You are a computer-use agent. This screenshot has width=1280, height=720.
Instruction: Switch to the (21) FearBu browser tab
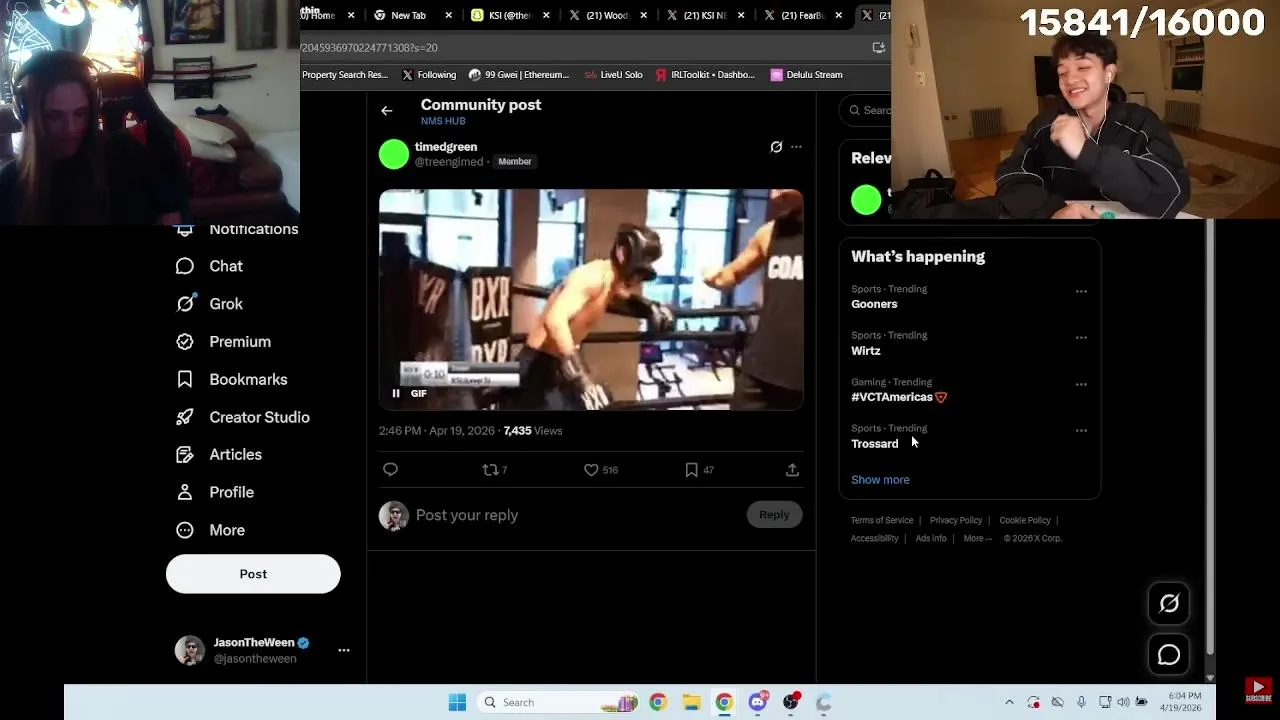coord(802,15)
